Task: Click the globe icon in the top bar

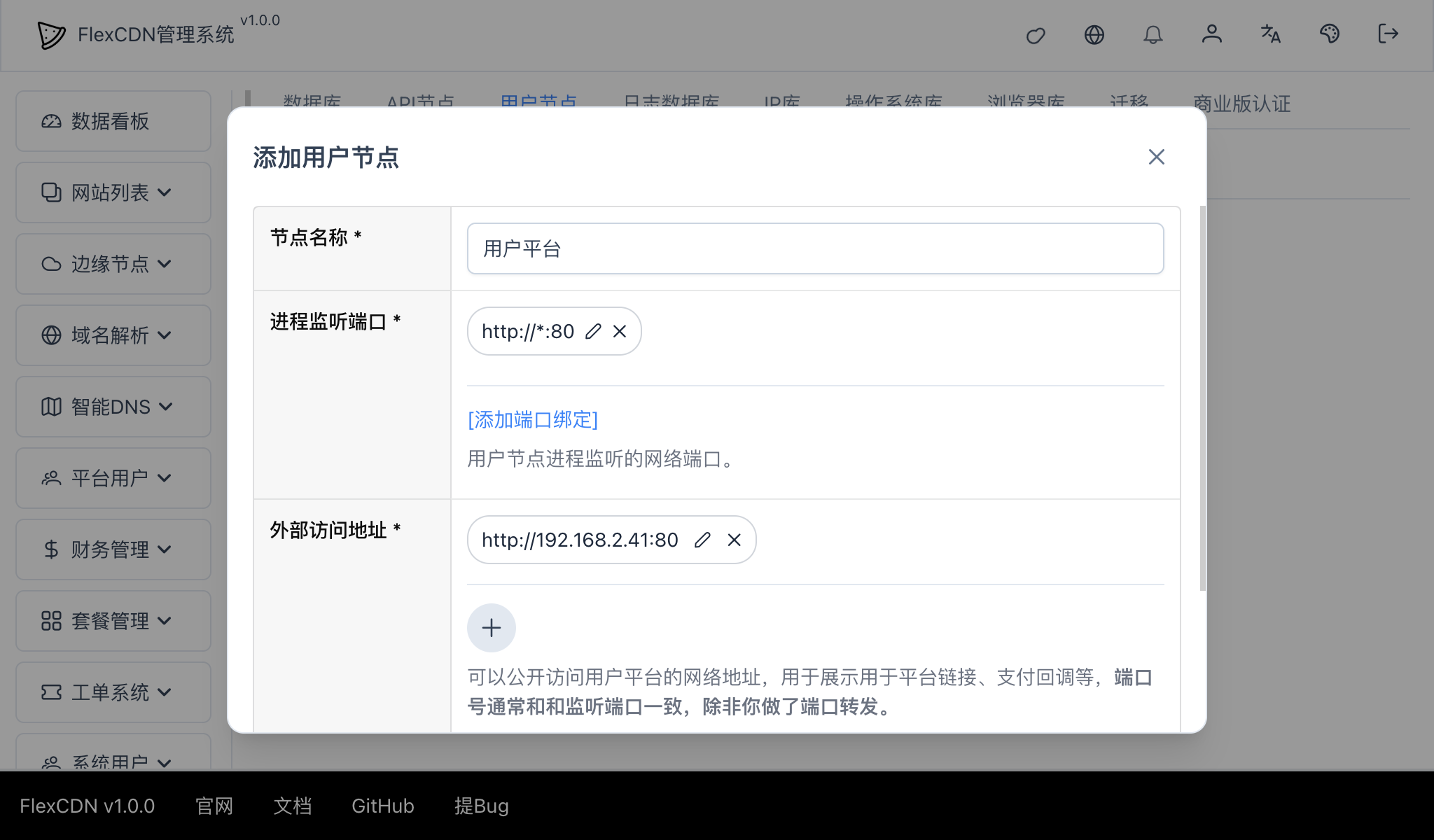Action: pyautogui.click(x=1094, y=35)
